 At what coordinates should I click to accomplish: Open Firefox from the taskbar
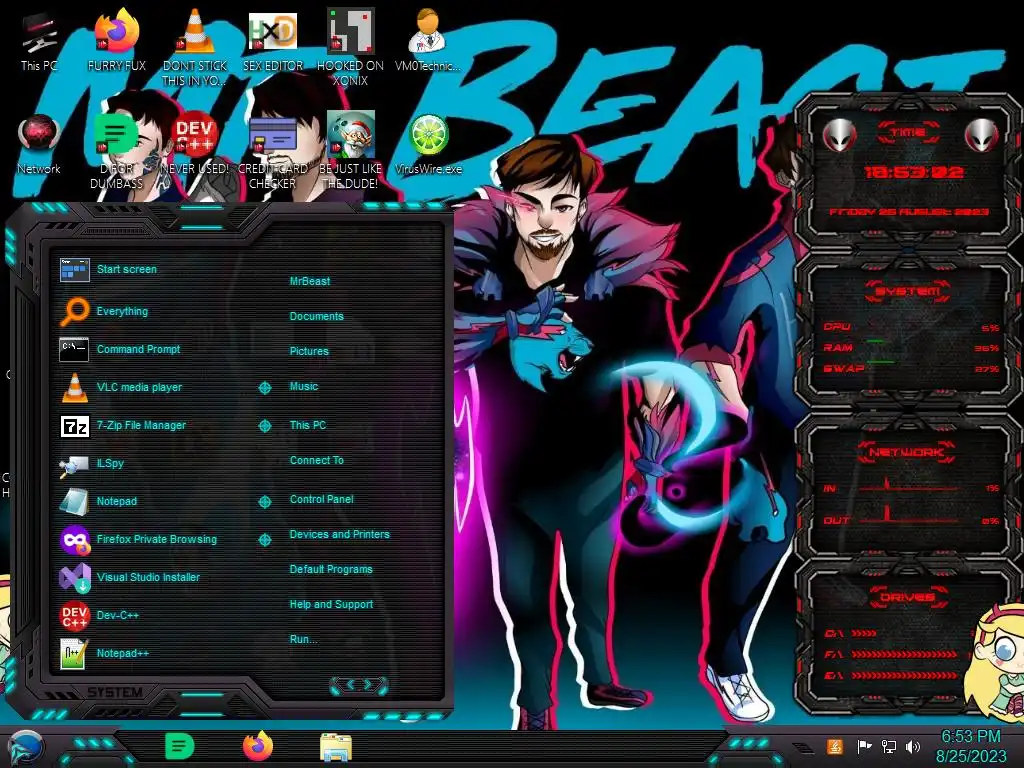[x=258, y=746]
